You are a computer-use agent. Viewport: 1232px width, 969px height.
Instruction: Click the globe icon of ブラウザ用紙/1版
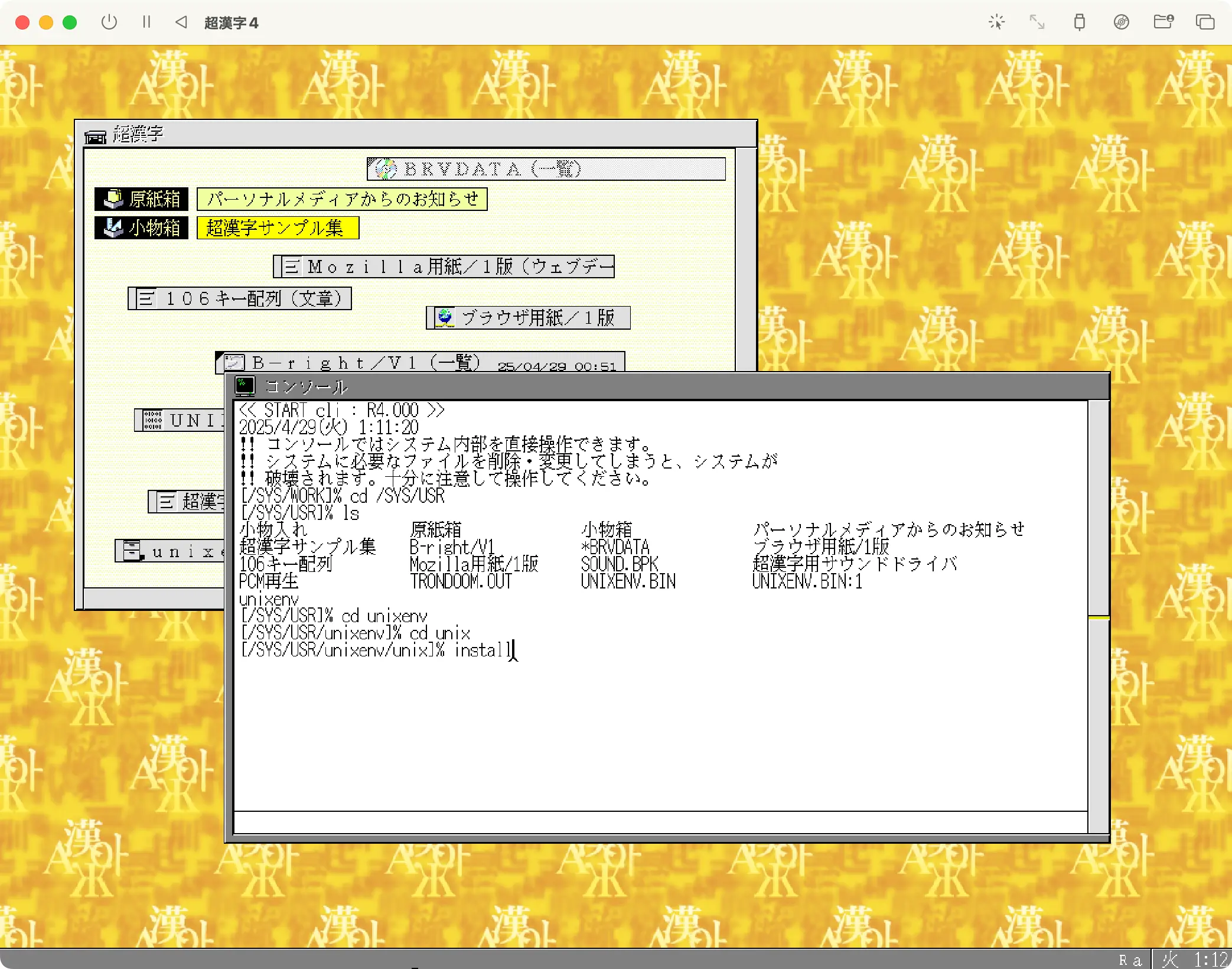point(444,318)
